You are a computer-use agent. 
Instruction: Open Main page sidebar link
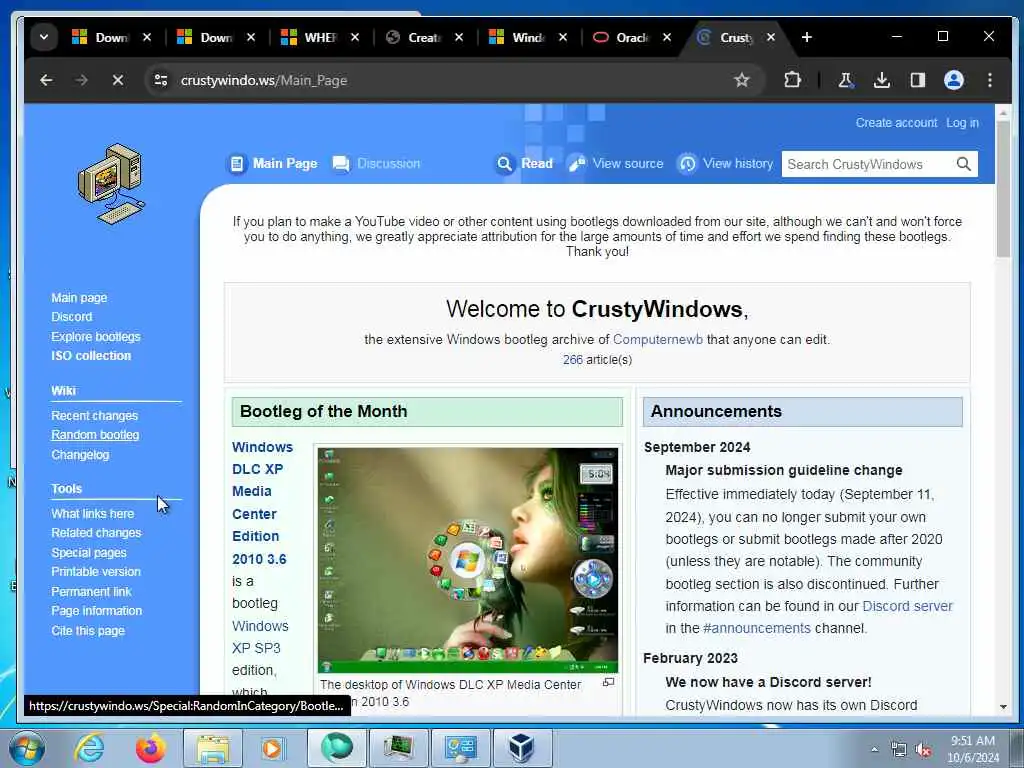[79, 298]
